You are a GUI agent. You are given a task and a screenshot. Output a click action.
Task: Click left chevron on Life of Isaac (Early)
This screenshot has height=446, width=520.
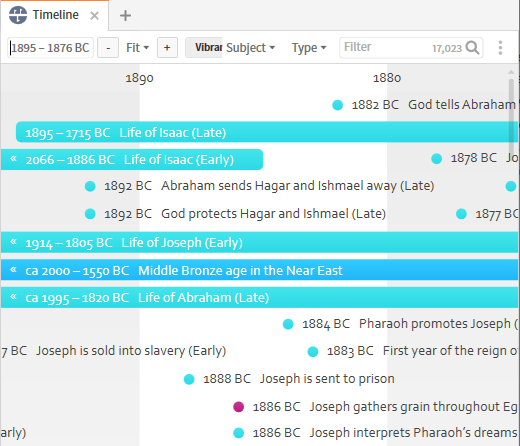[13, 159]
